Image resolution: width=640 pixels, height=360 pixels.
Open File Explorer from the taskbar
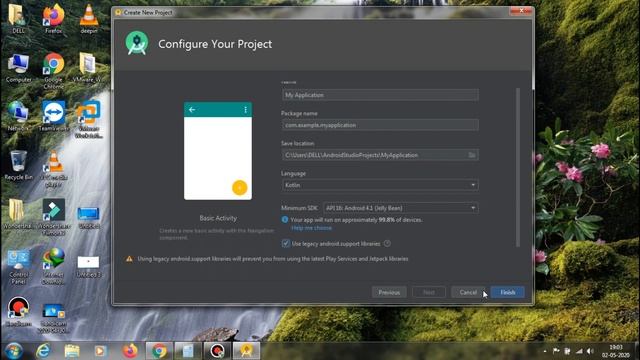(x=72, y=351)
